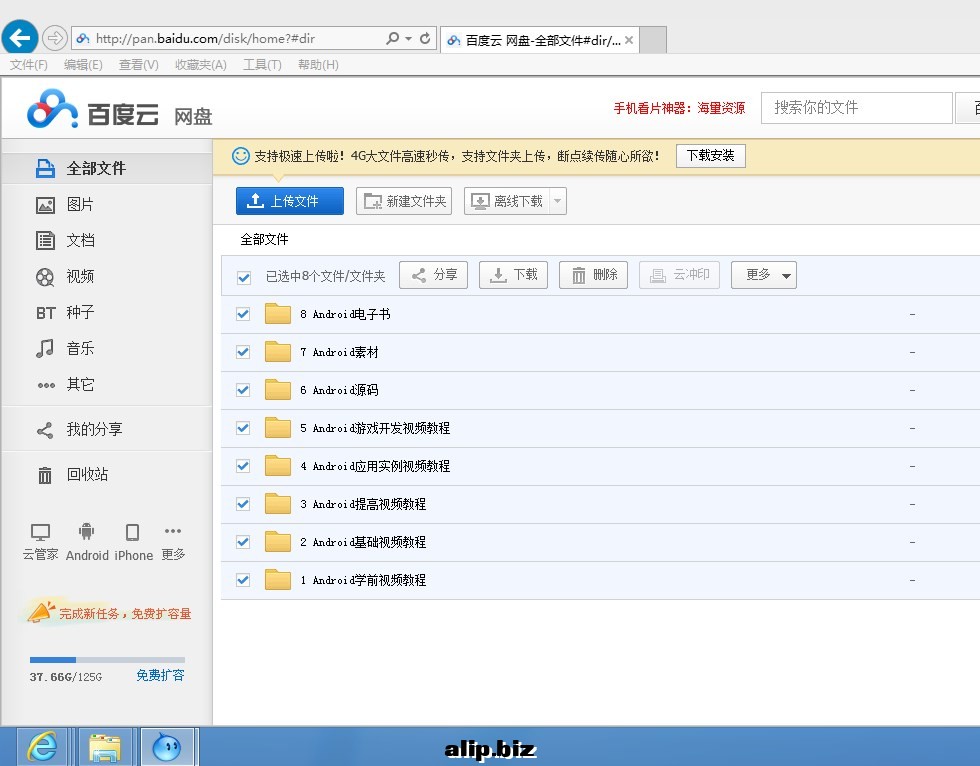
Task: Click the 免费扩容 link
Action: [160, 676]
